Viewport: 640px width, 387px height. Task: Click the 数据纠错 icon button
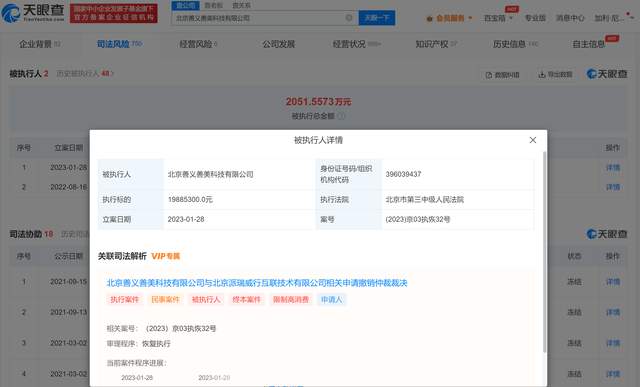(502, 75)
